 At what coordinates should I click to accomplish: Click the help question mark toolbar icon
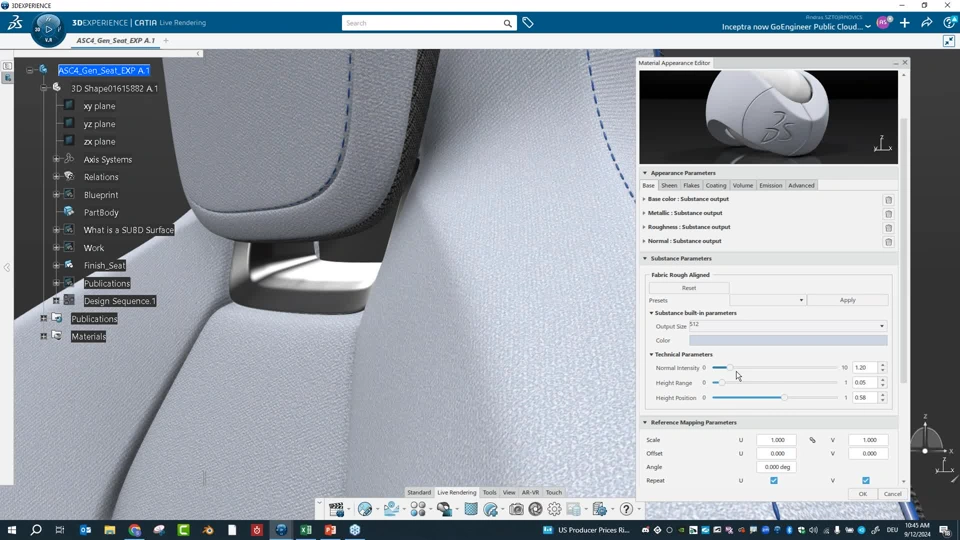[626, 510]
